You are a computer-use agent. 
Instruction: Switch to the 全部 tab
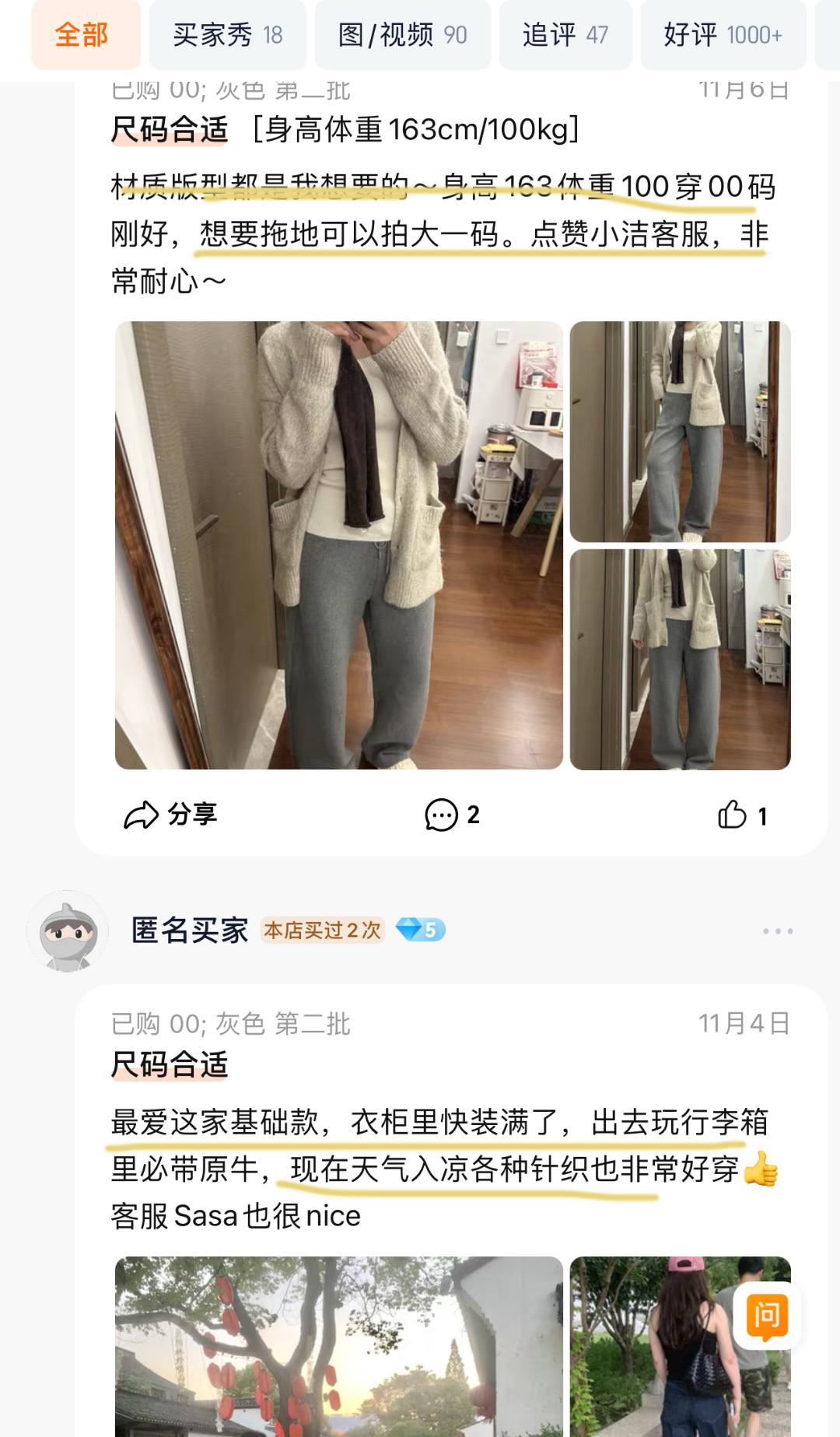(x=82, y=35)
